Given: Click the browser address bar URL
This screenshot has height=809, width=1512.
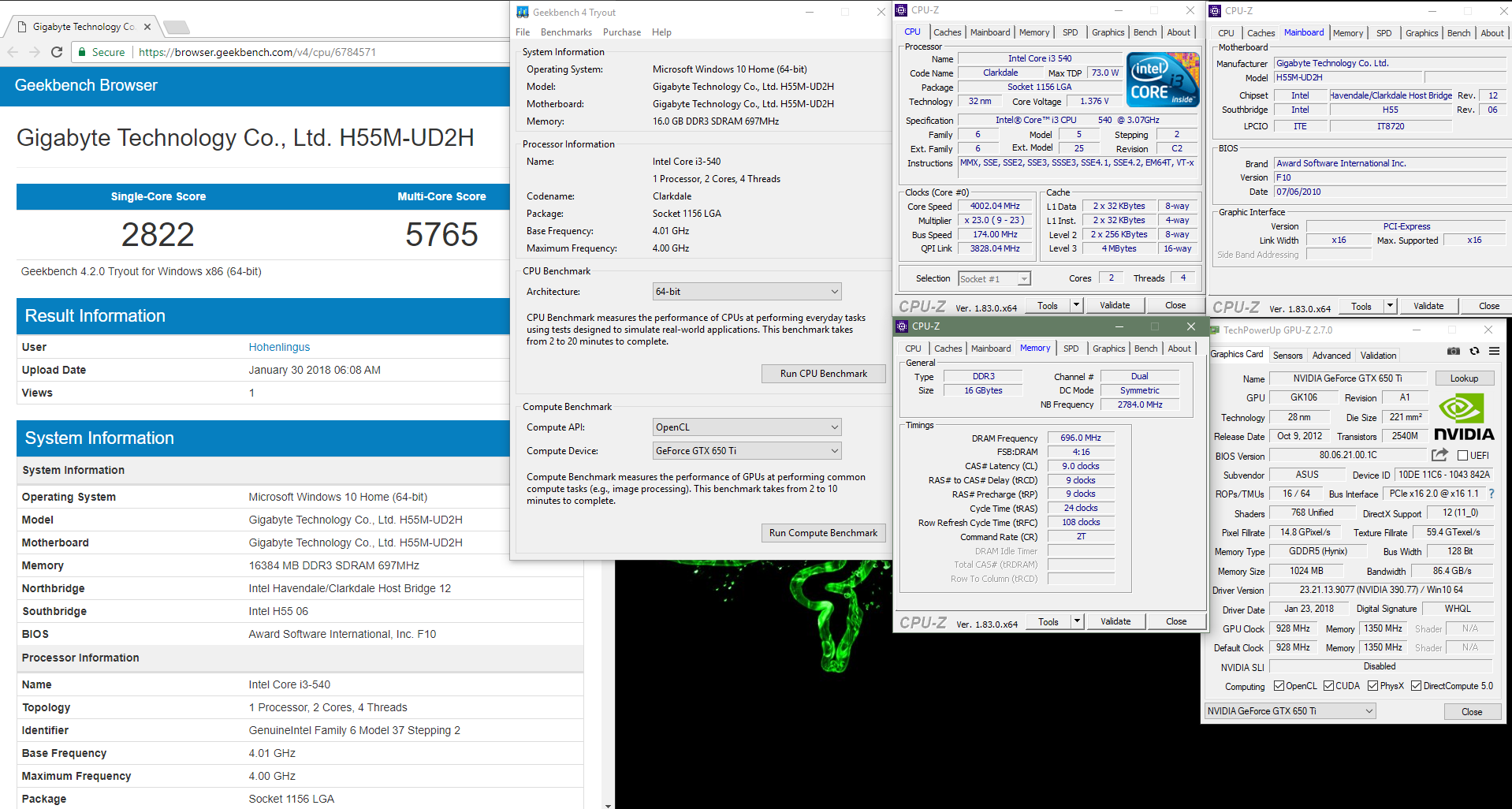Looking at the screenshot, I should (257, 52).
